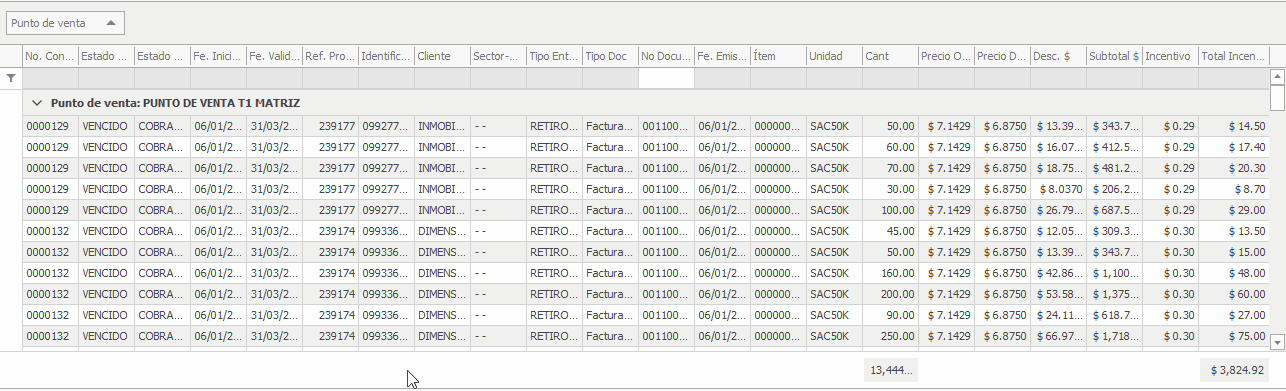Sort by the Ref. Pro... column header
The height and width of the screenshot is (391, 1286).
[330, 56]
